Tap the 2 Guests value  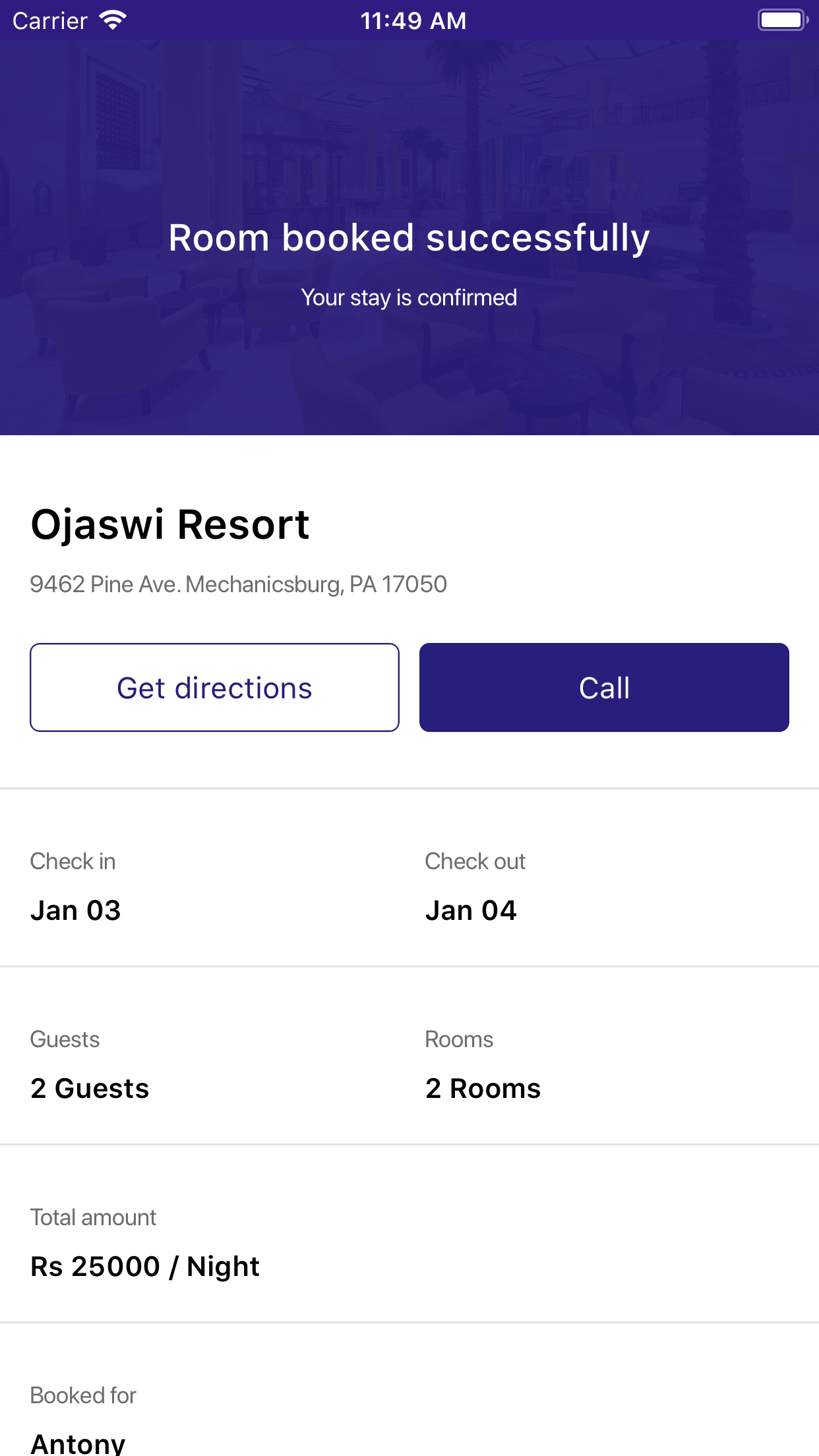click(90, 1089)
